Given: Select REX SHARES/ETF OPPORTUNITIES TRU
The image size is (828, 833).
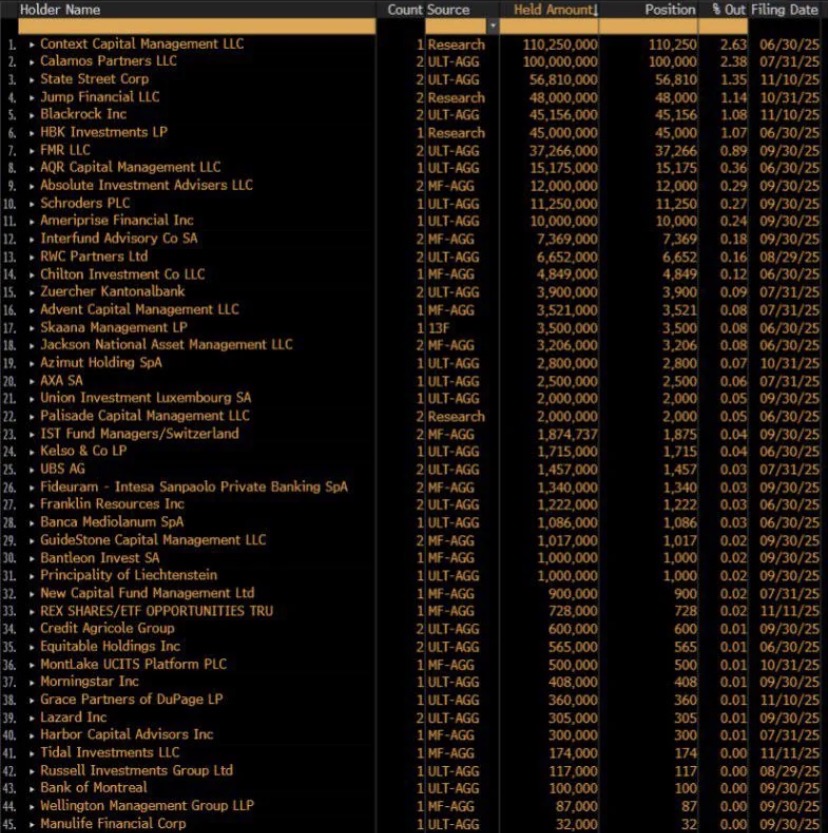Looking at the screenshot, I should [x=157, y=611].
